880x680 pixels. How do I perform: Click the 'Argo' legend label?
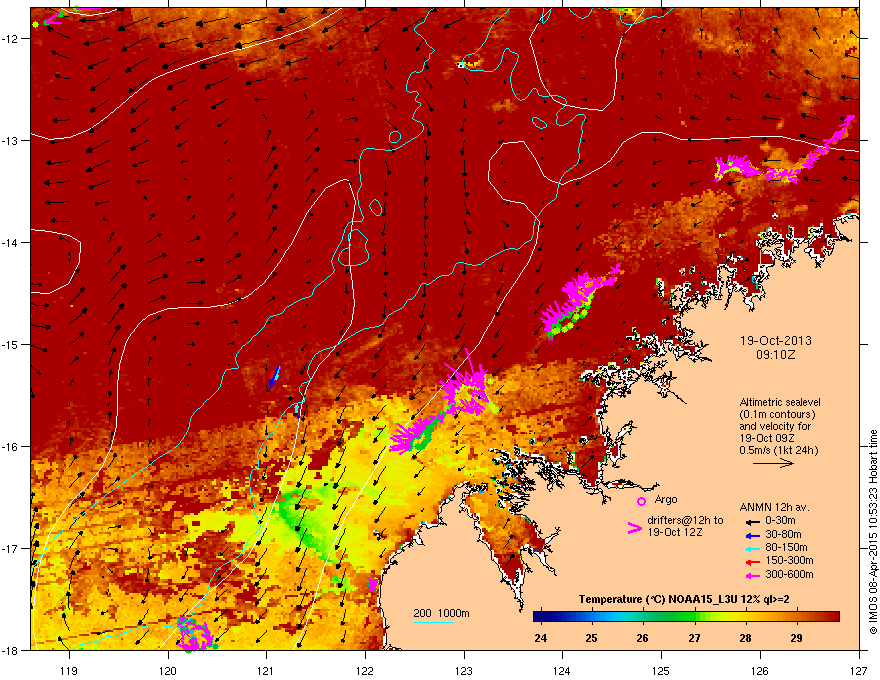(666, 499)
